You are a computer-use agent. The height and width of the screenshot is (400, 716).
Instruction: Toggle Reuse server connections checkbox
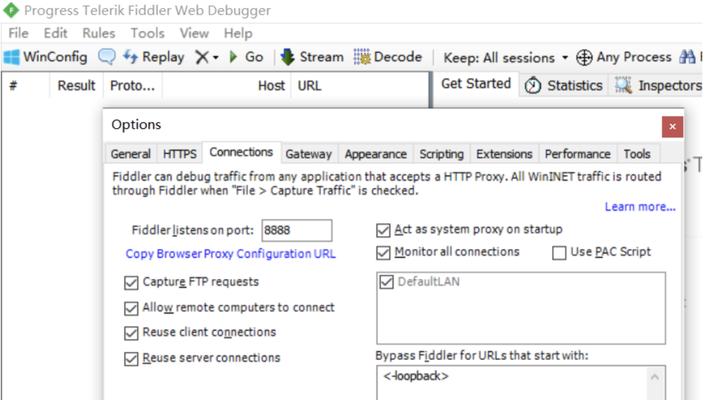pyautogui.click(x=131, y=358)
